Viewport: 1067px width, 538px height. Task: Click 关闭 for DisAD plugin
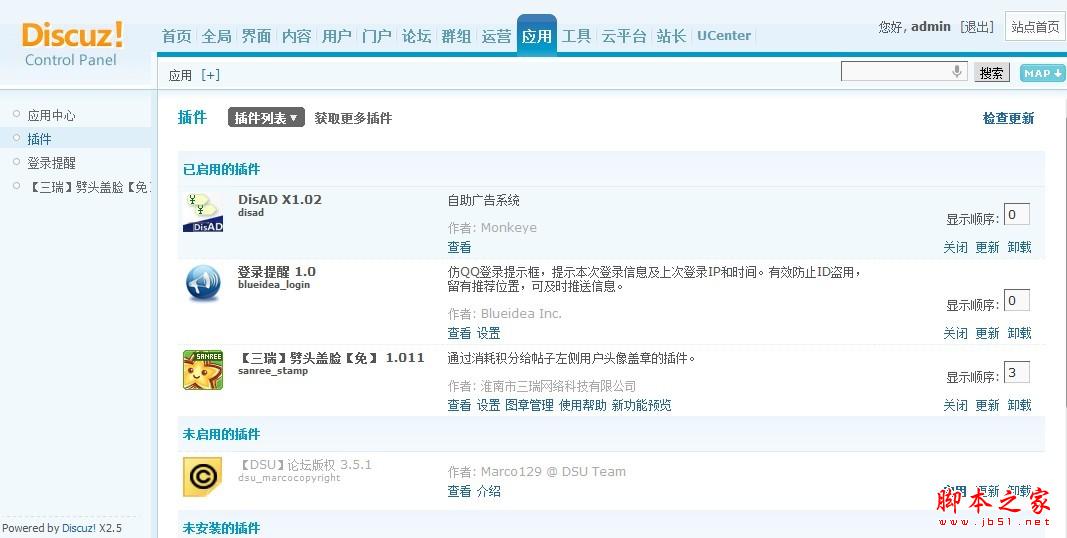(x=955, y=248)
